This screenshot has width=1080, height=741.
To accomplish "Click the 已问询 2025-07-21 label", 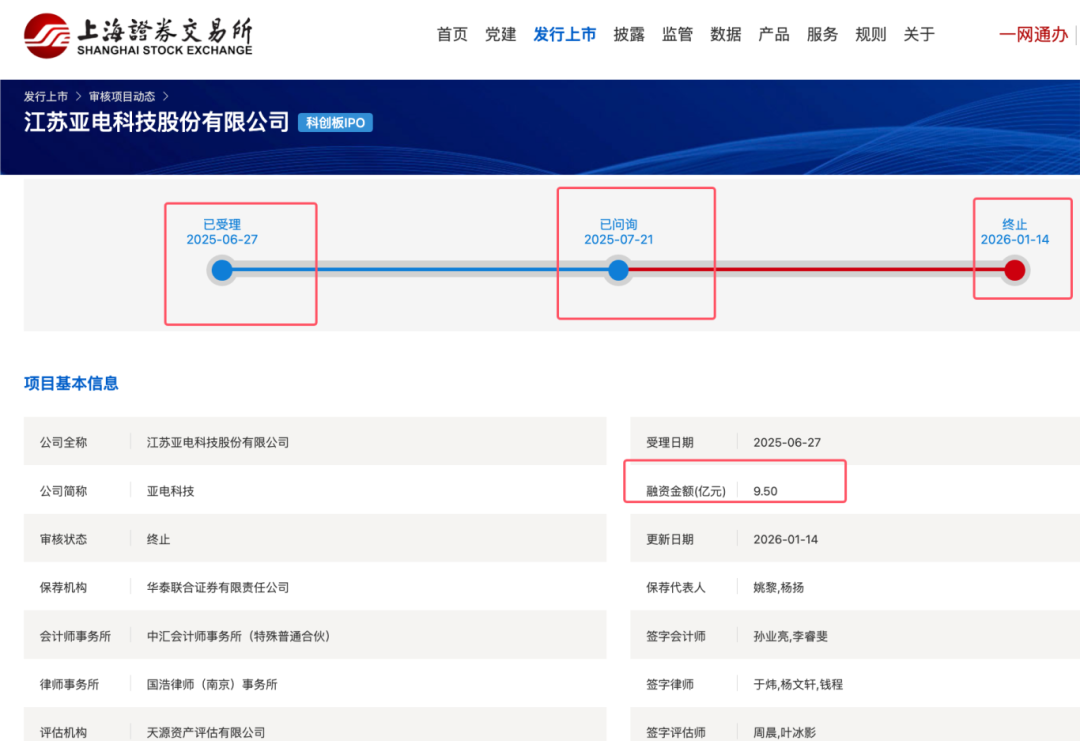I will click(x=619, y=232).
